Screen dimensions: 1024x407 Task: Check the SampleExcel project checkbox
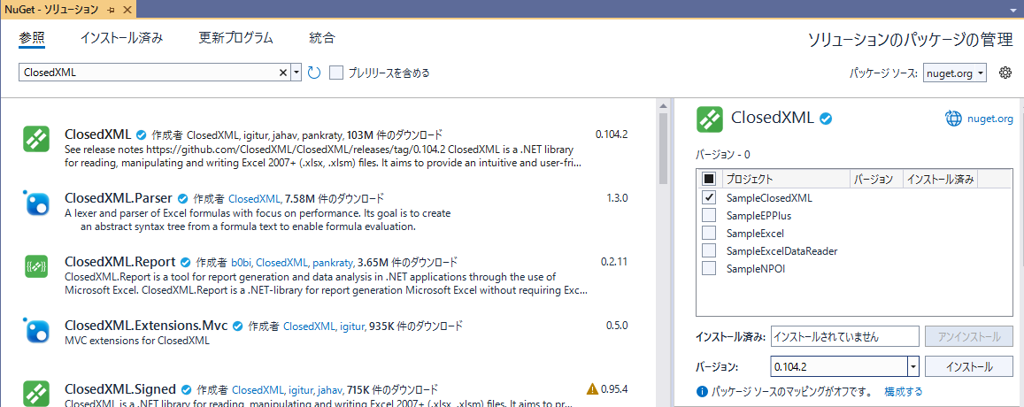pos(709,233)
